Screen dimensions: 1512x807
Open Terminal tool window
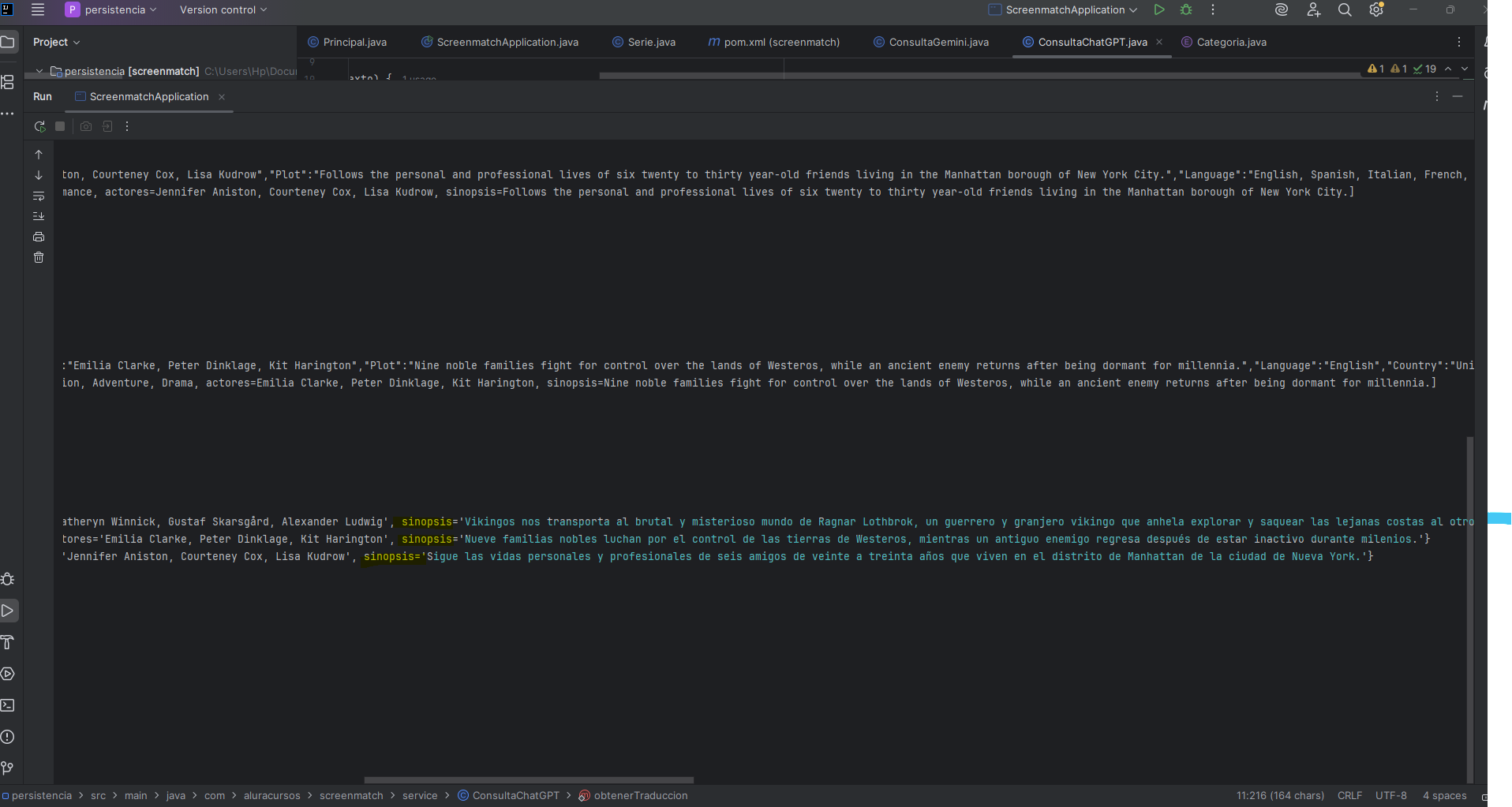[8, 705]
